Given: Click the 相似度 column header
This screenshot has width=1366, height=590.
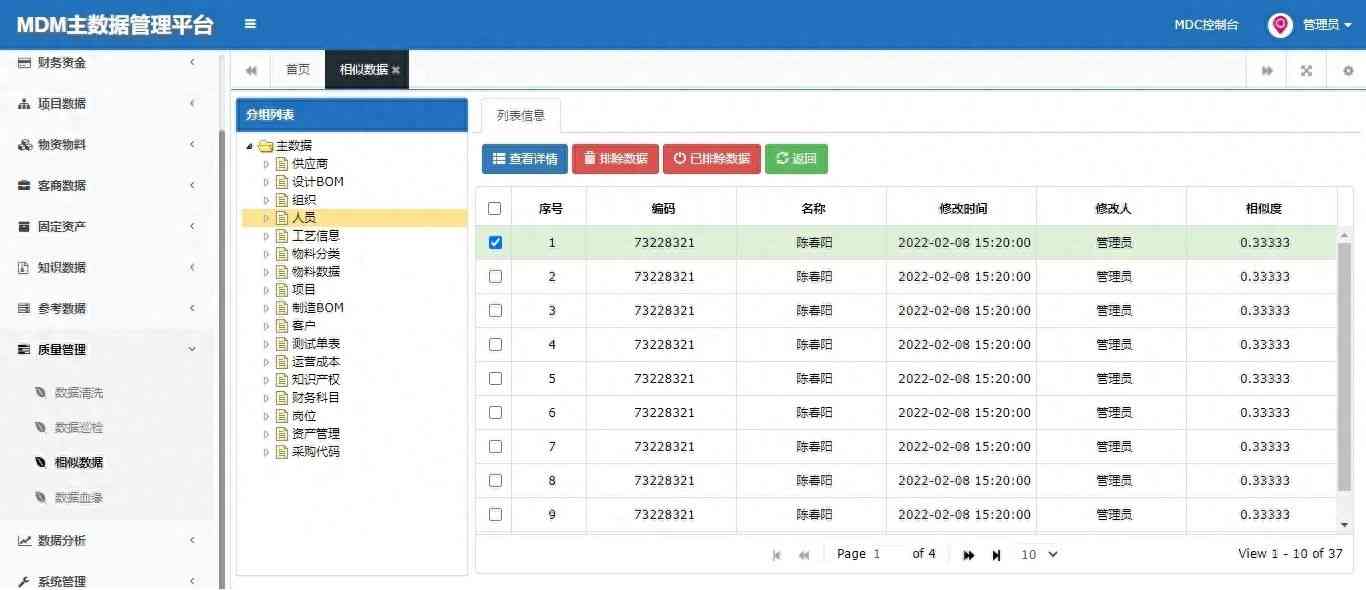Looking at the screenshot, I should (x=1263, y=208).
